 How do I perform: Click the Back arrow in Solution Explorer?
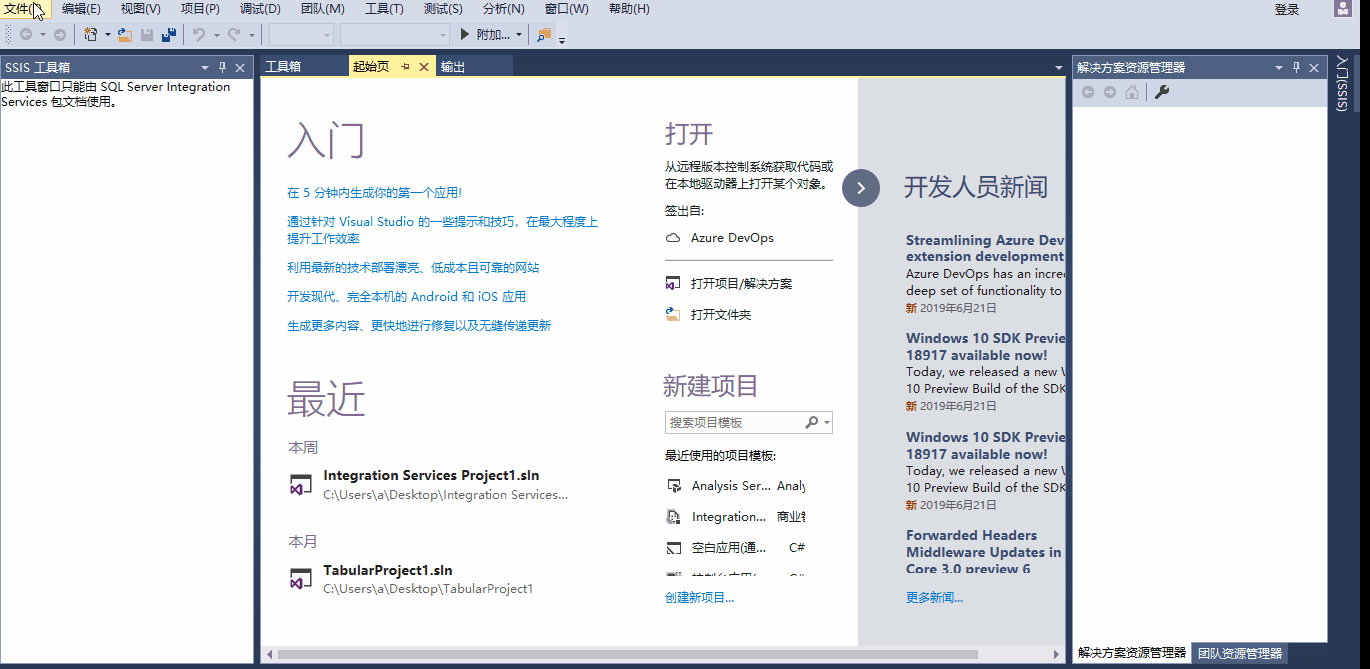[x=1089, y=92]
